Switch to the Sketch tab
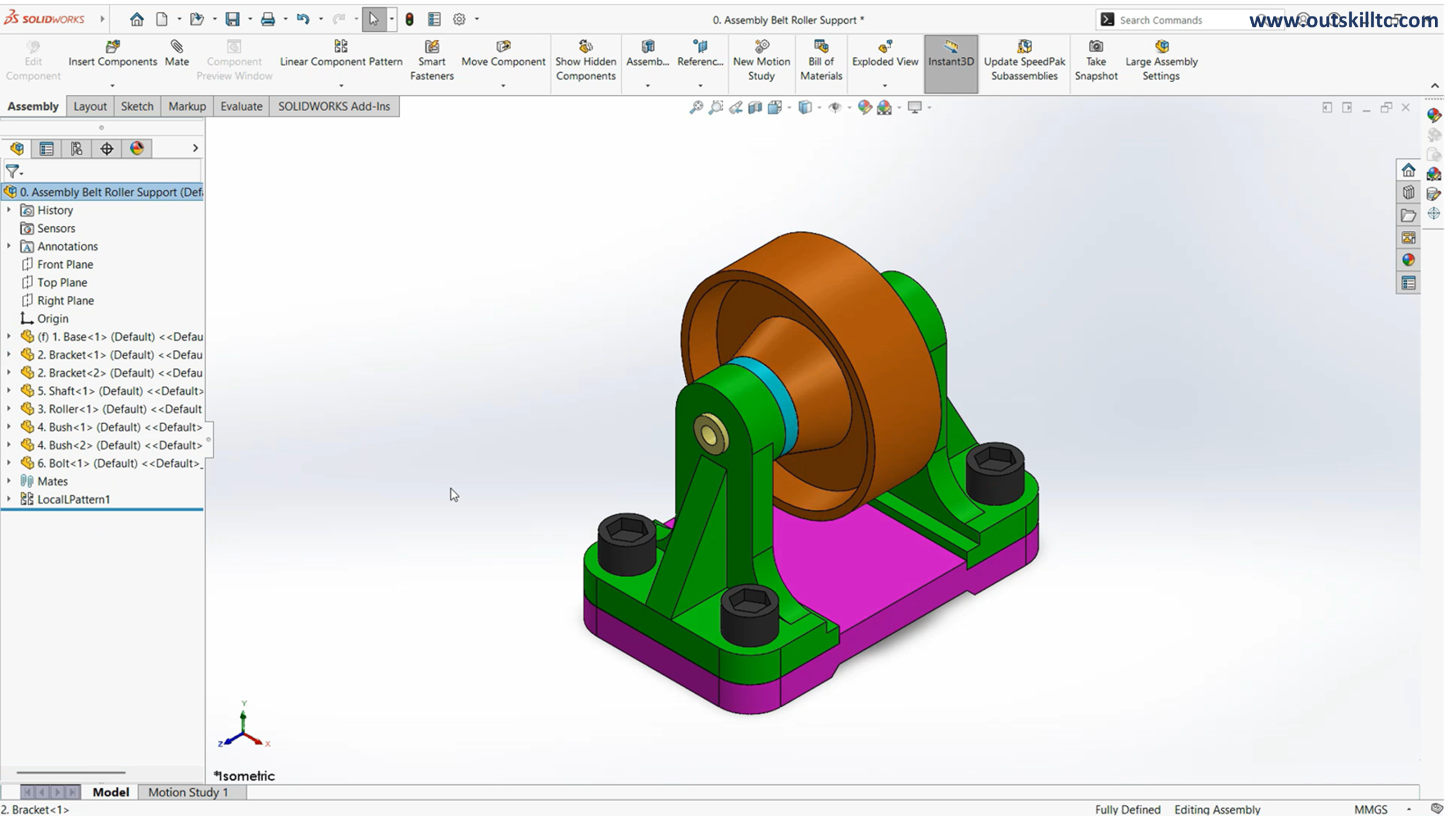1456x816 pixels. pyautogui.click(x=137, y=107)
